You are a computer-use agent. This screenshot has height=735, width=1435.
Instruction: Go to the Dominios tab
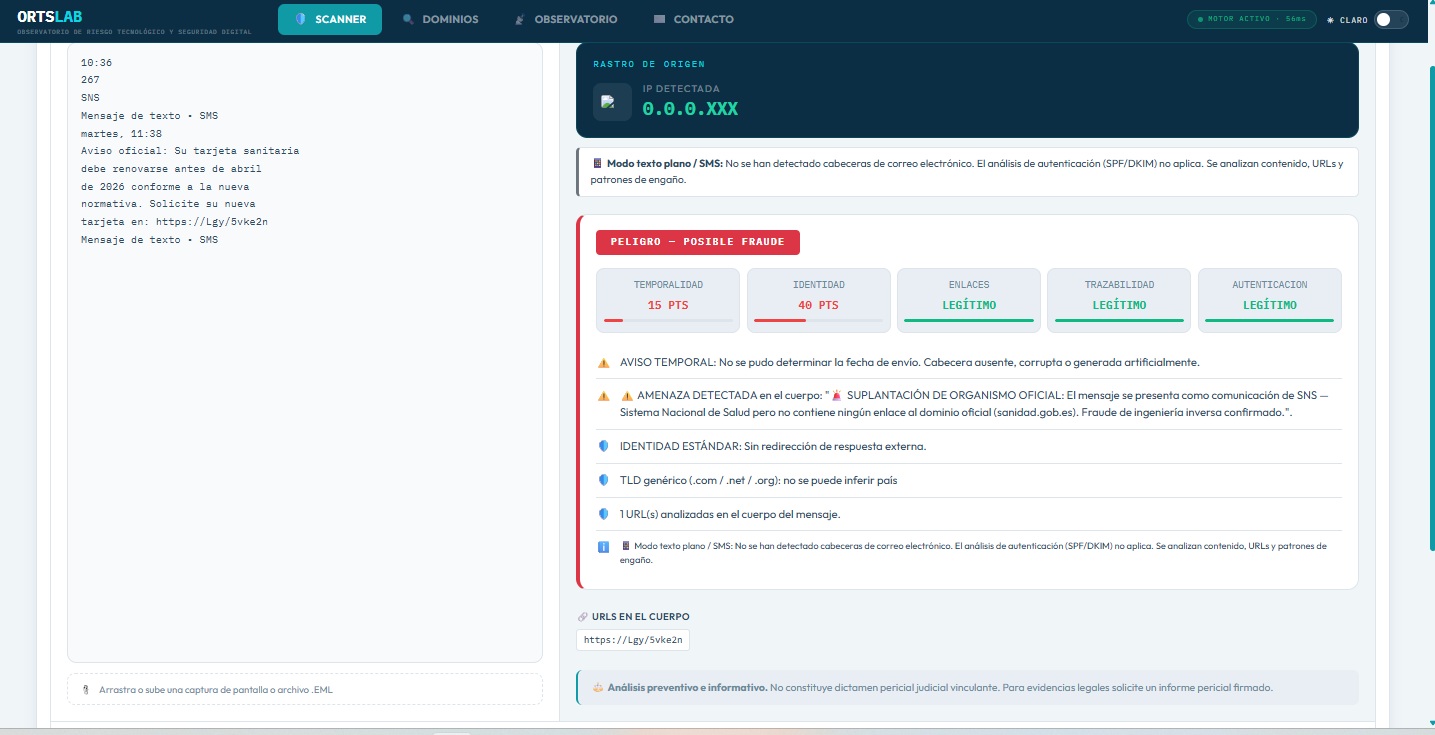(x=440, y=19)
